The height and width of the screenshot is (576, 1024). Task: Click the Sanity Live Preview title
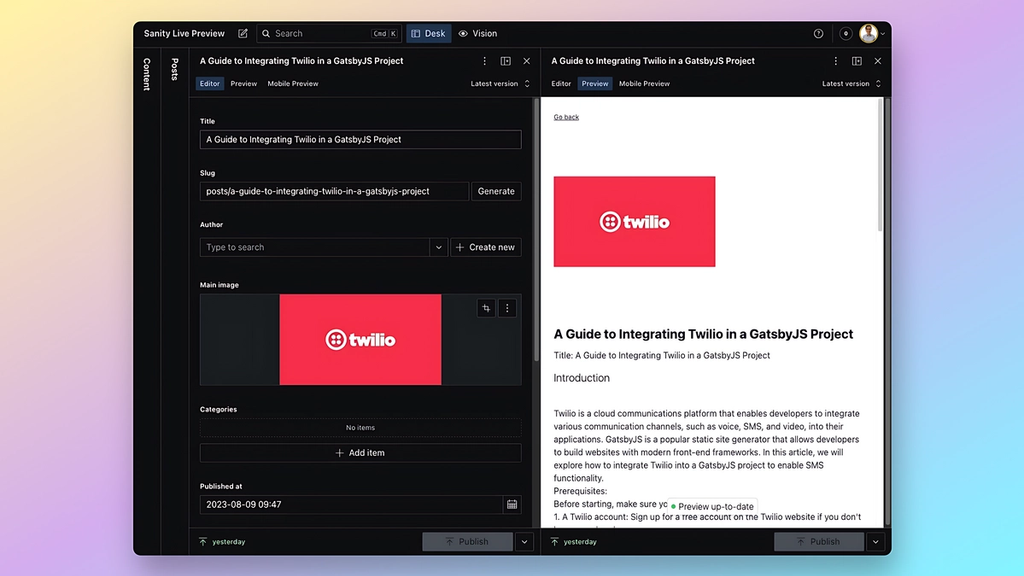pos(184,33)
